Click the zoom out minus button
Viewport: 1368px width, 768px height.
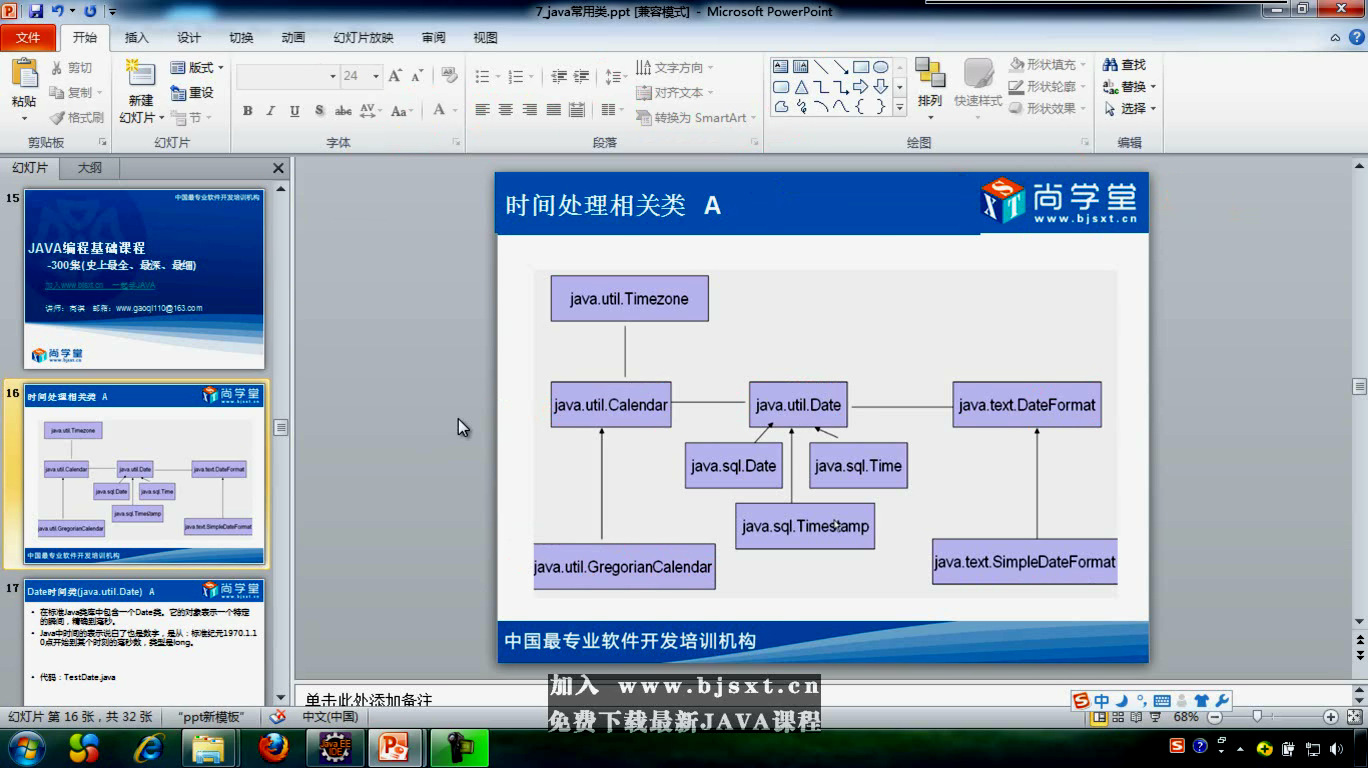point(1214,717)
